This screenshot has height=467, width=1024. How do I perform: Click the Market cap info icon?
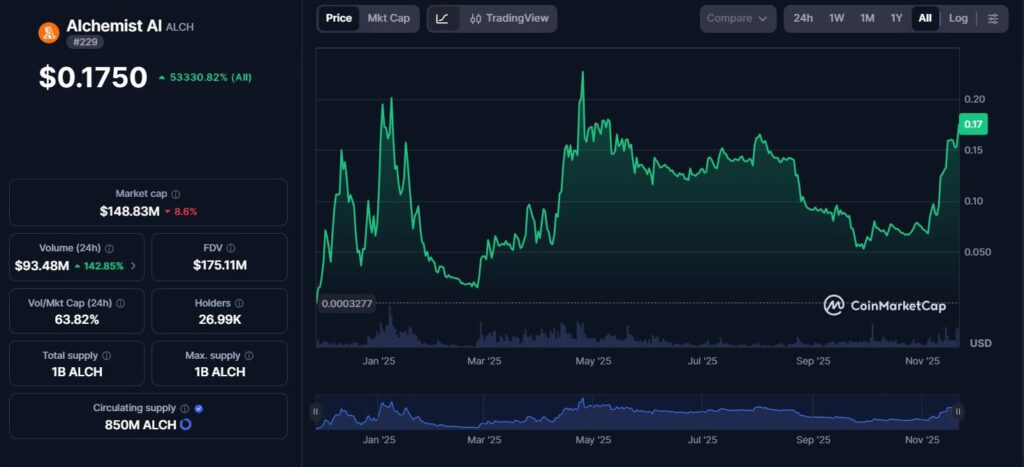click(x=176, y=194)
